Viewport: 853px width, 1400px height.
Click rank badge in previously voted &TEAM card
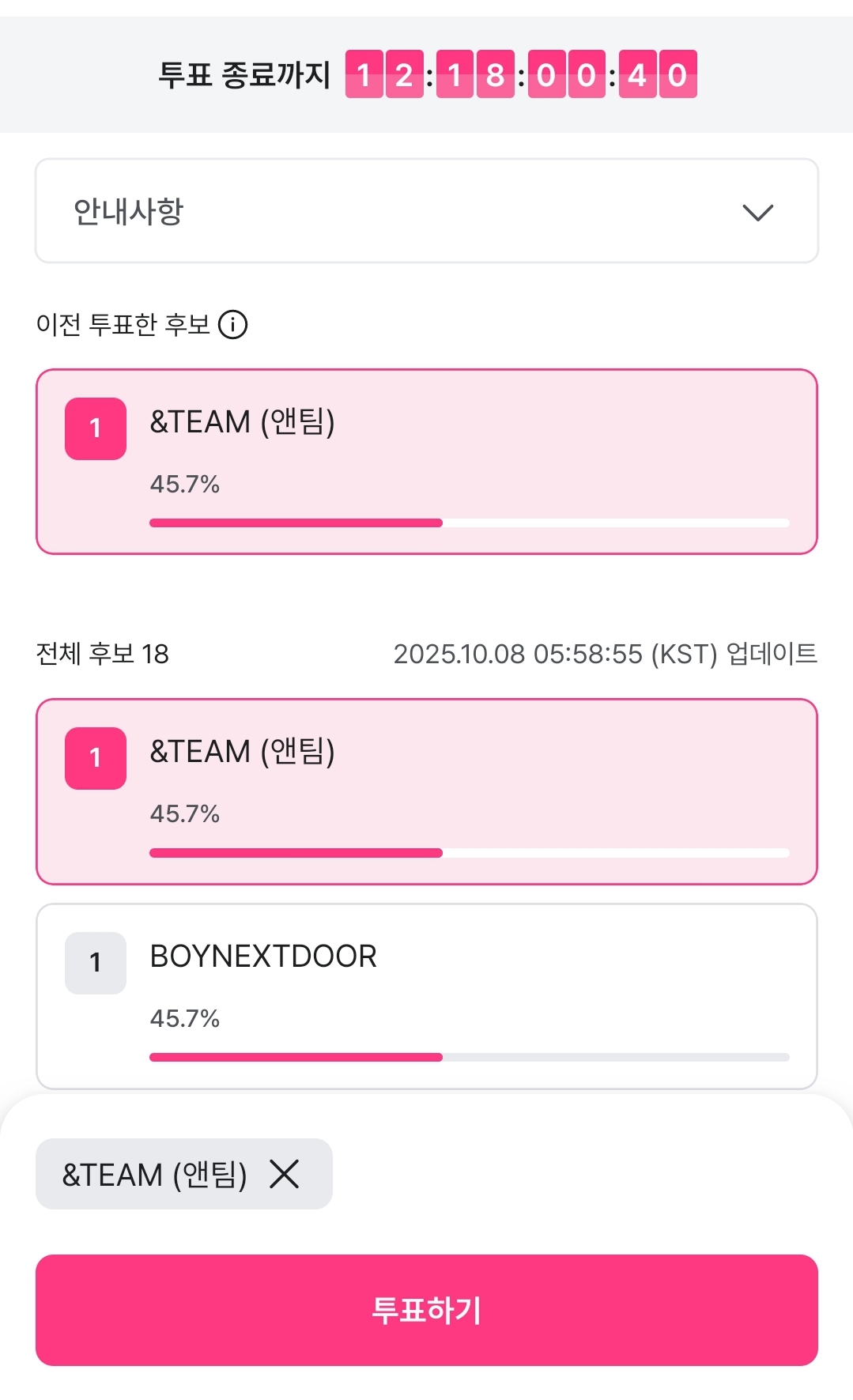96,428
